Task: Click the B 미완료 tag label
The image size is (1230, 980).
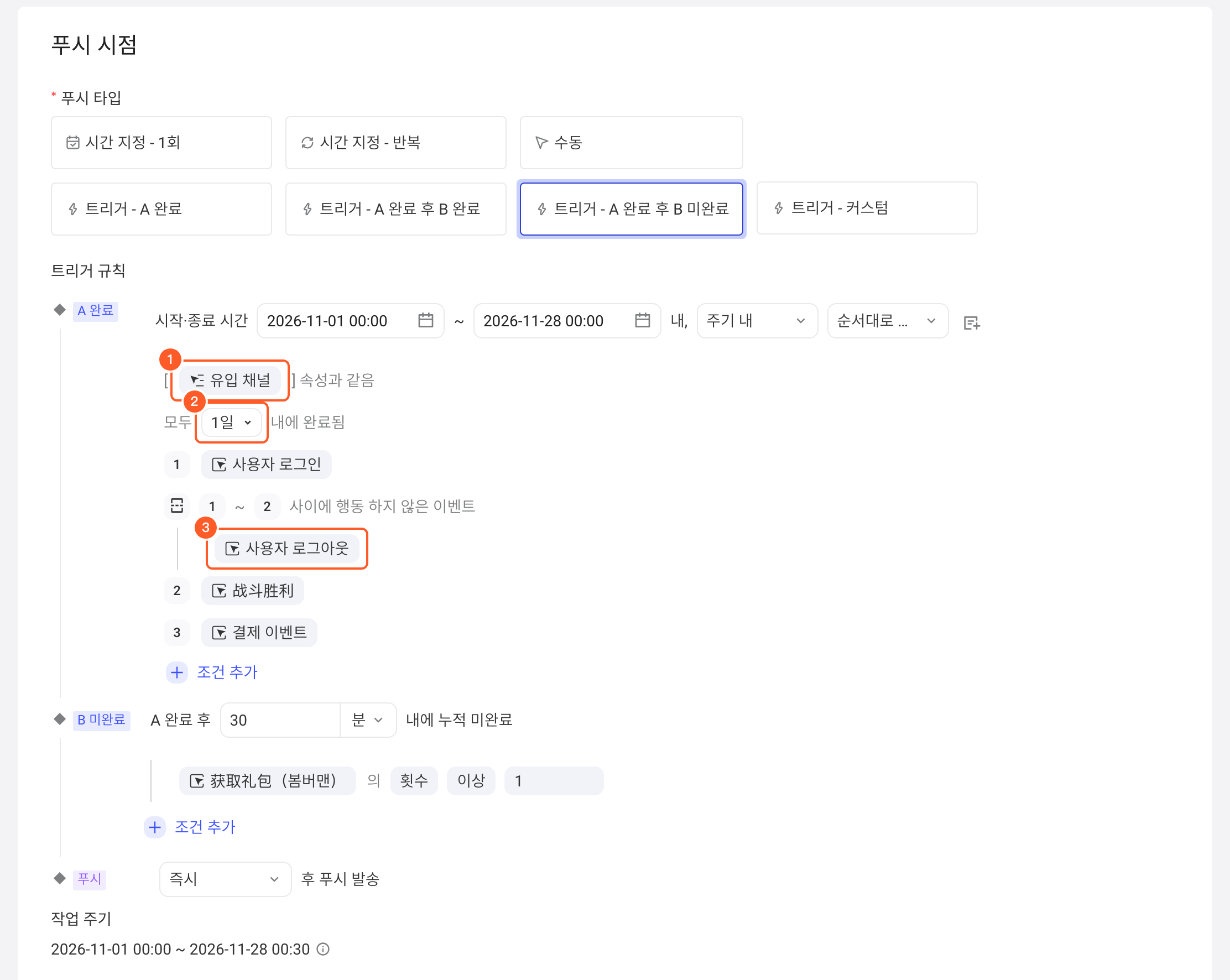Action: pyautogui.click(x=102, y=720)
